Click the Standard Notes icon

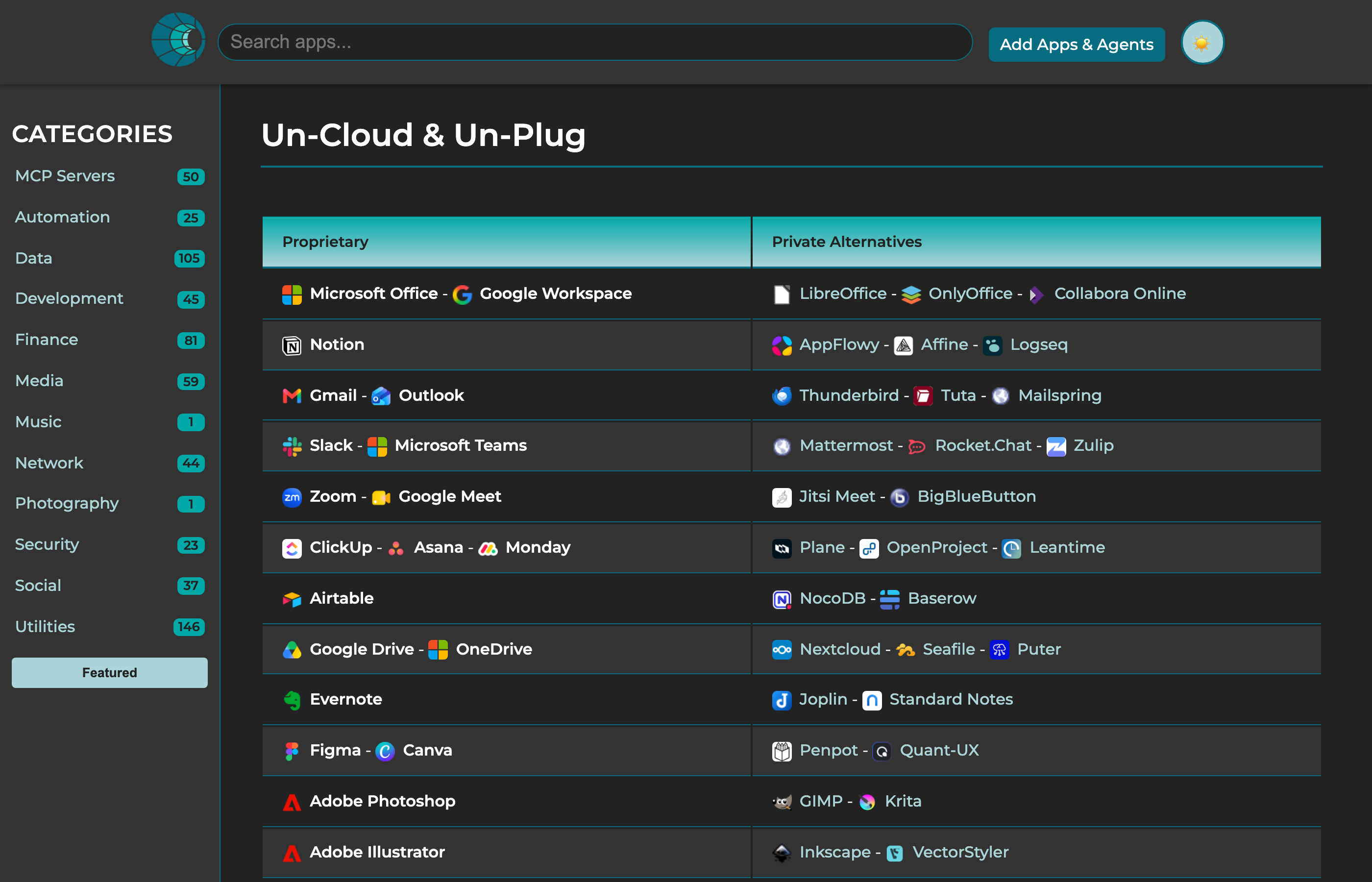point(872,700)
